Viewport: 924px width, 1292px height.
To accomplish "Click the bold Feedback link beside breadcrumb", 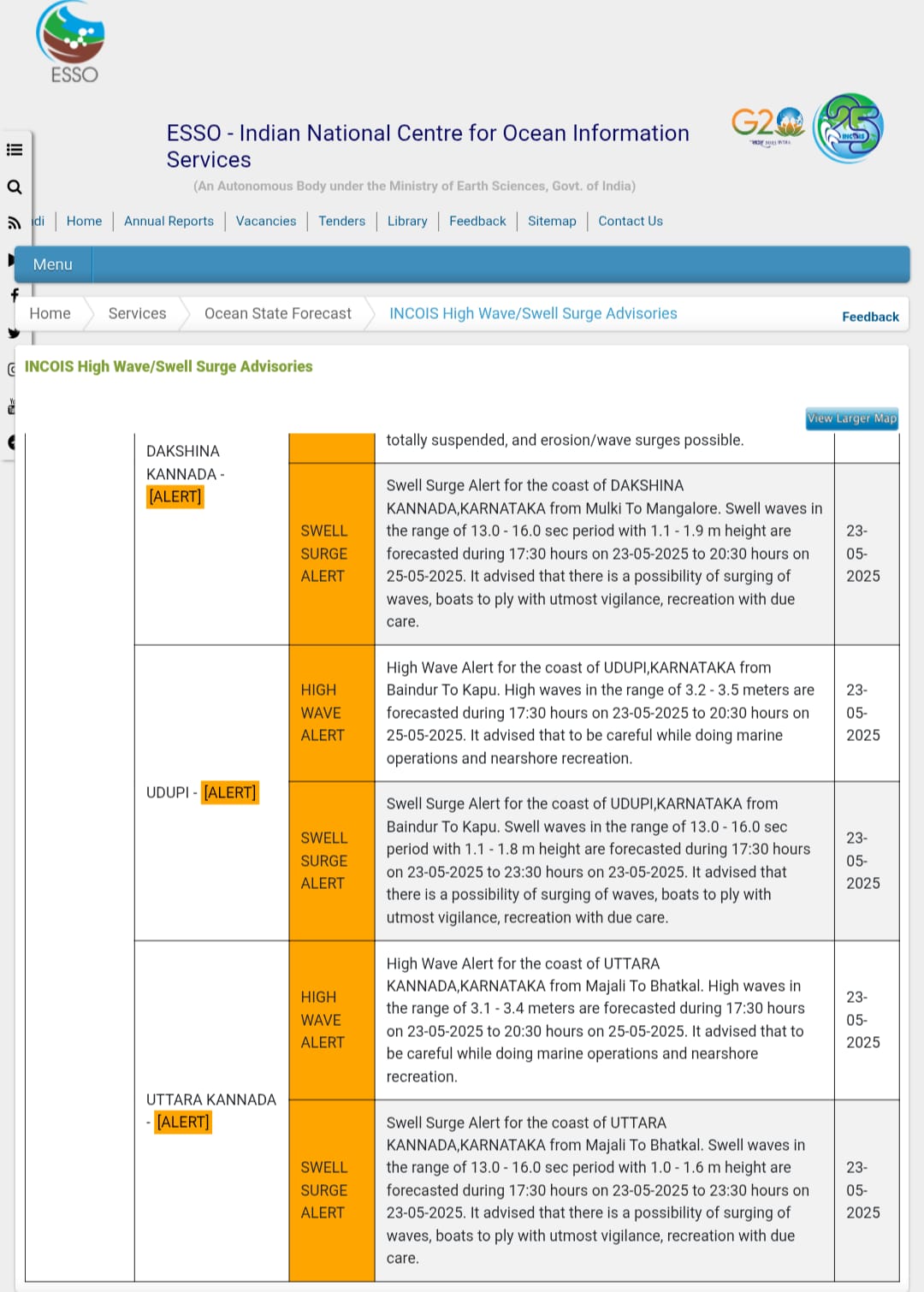I will point(870,317).
